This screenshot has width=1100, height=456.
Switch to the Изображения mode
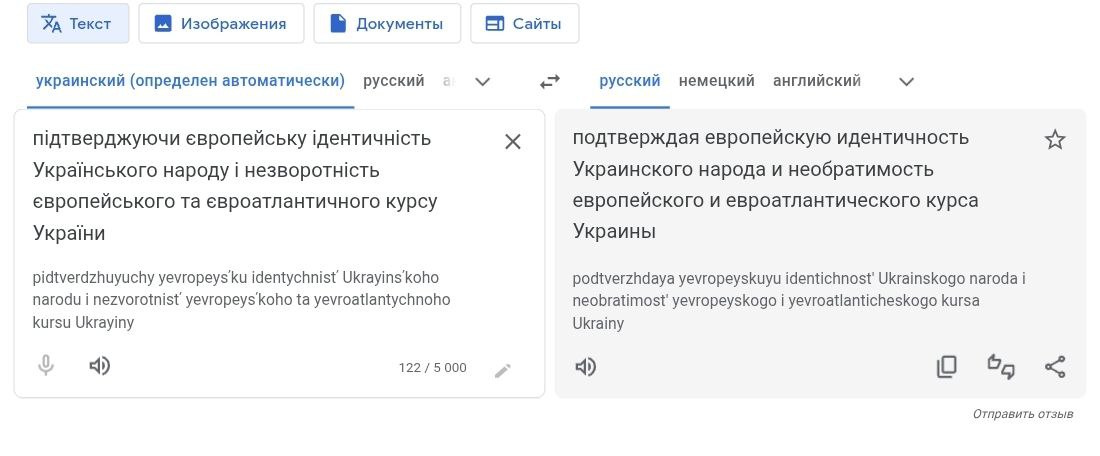(221, 23)
